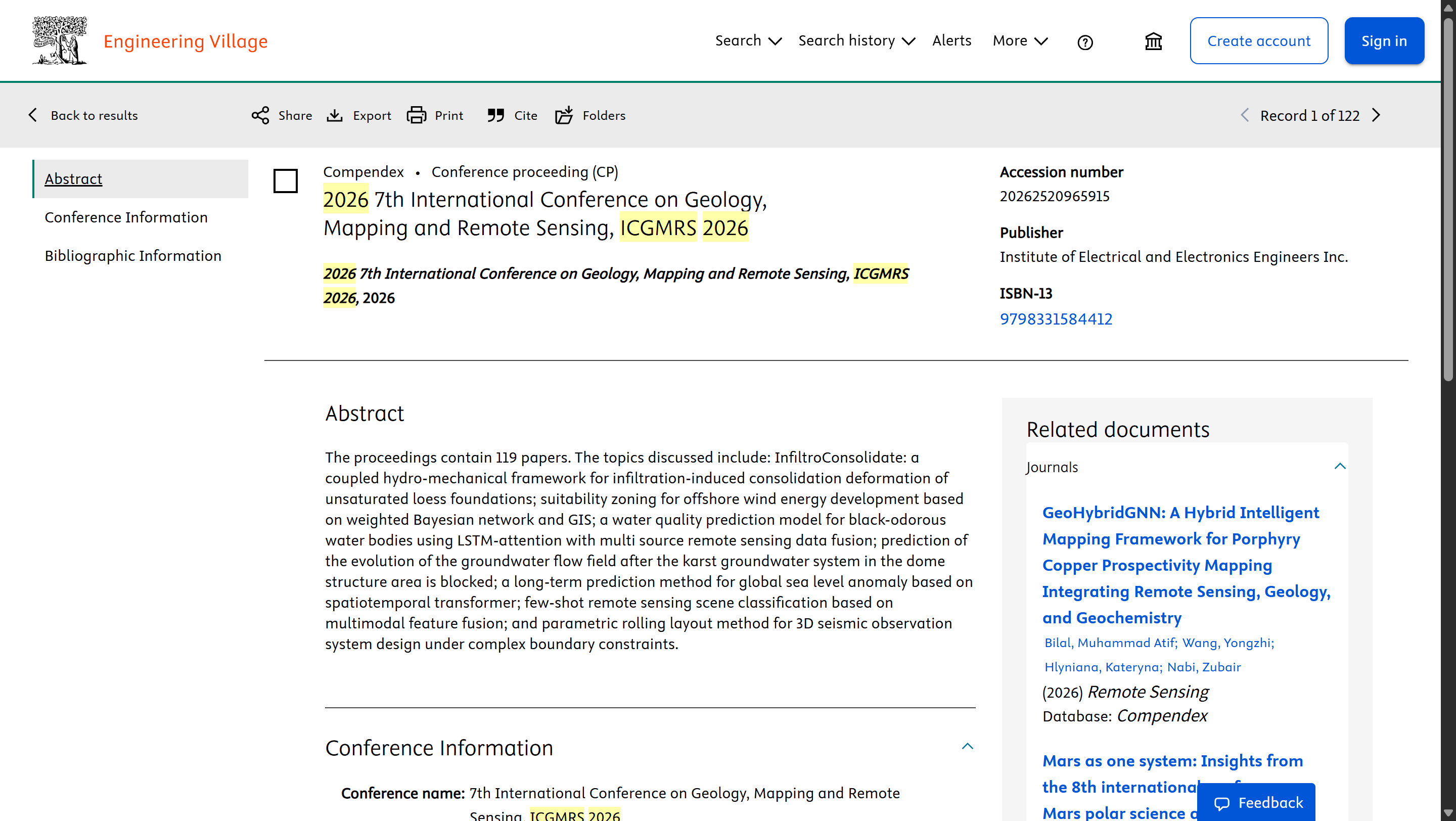Go to next record arrow
Image resolution: width=1456 pixels, height=821 pixels.
pyautogui.click(x=1376, y=115)
